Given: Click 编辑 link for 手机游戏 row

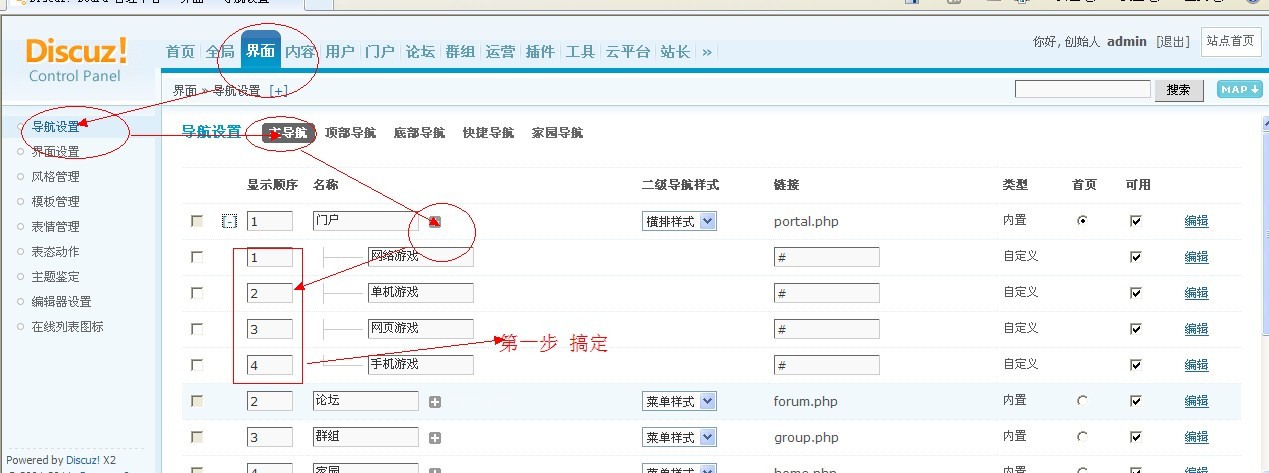Looking at the screenshot, I should tap(1196, 366).
